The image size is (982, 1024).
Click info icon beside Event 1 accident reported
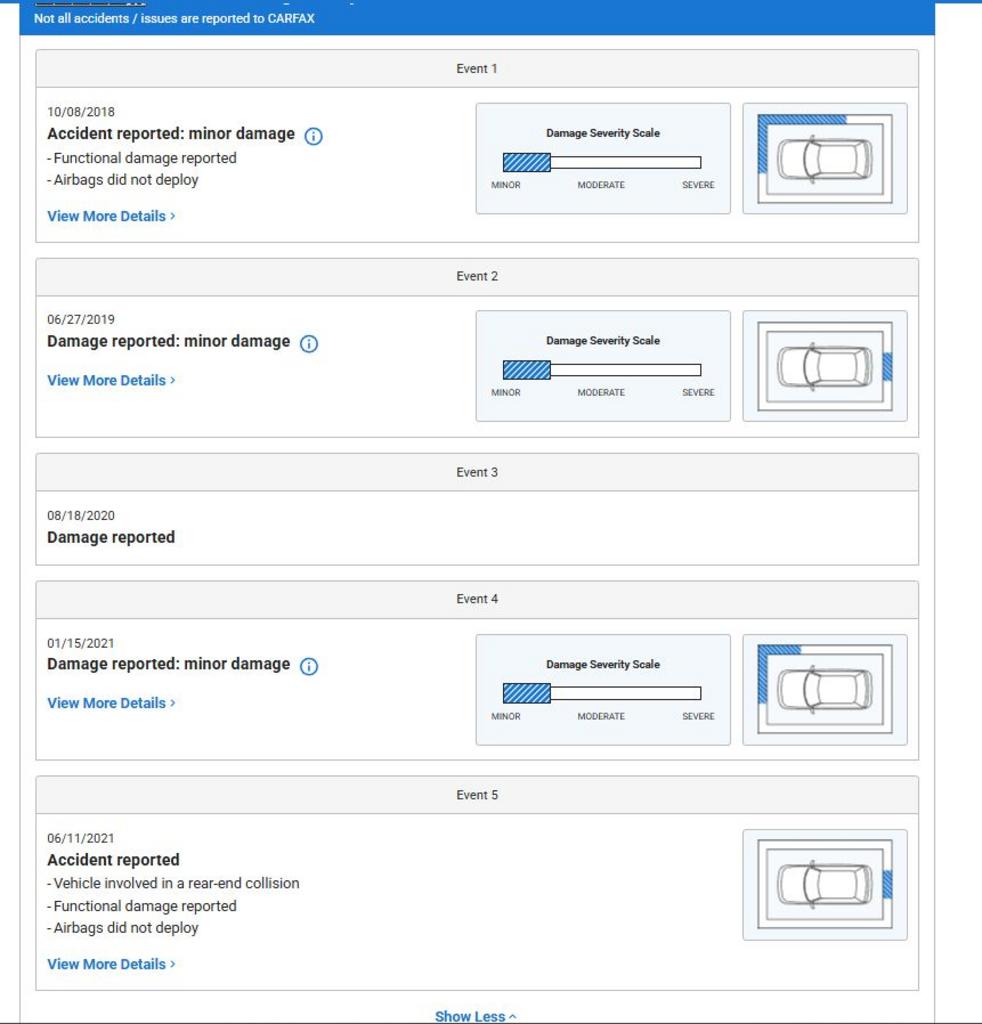tap(313, 136)
